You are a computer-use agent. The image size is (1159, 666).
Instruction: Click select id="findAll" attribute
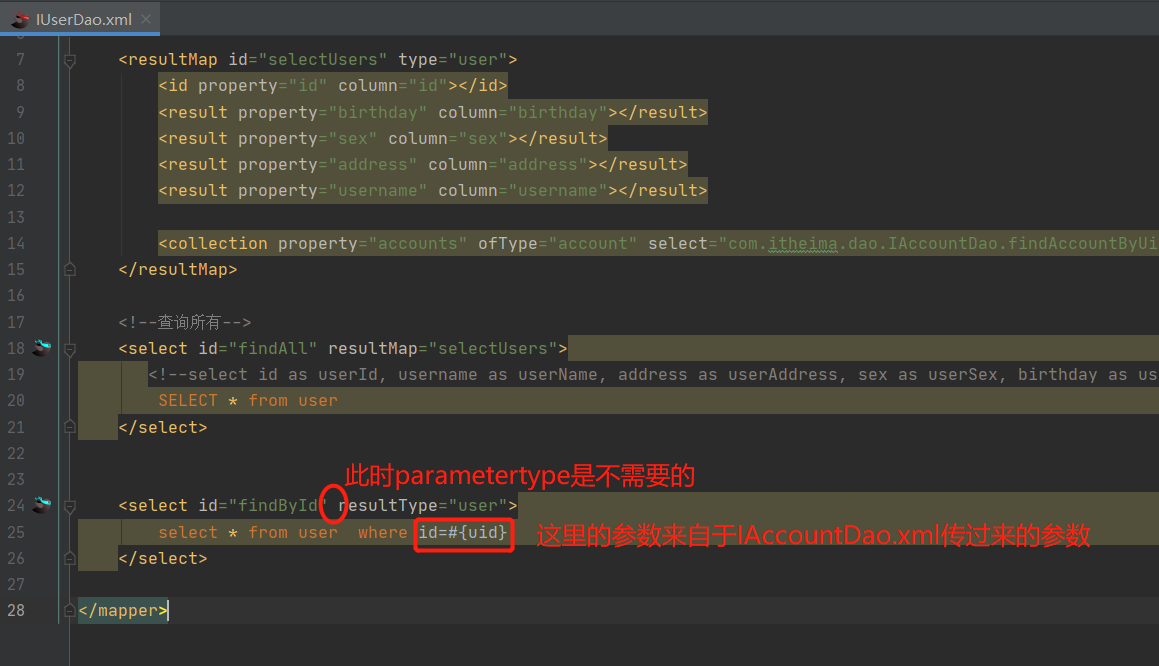[258, 348]
